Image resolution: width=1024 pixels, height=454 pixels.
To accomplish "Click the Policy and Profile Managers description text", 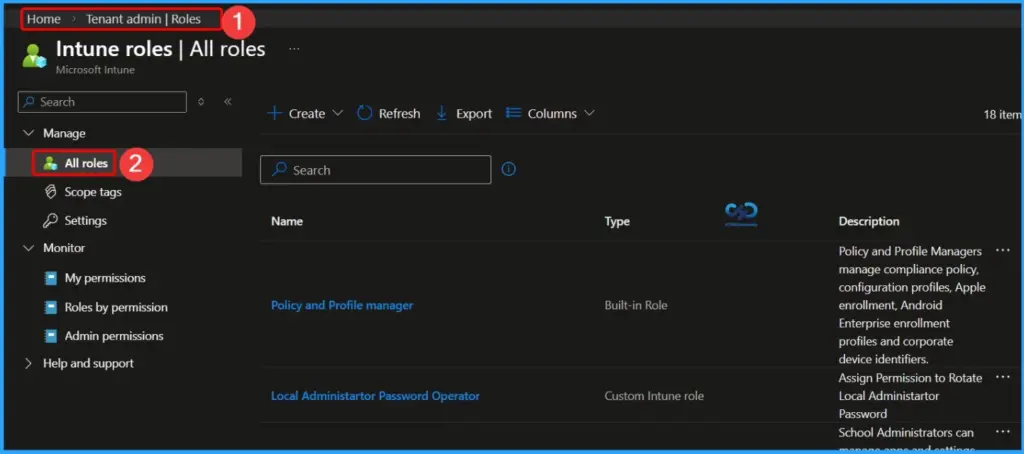I will point(912,305).
